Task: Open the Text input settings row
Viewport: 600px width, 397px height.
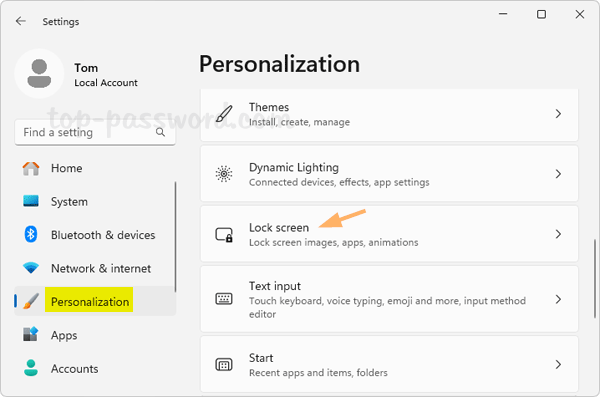Action: (x=389, y=299)
